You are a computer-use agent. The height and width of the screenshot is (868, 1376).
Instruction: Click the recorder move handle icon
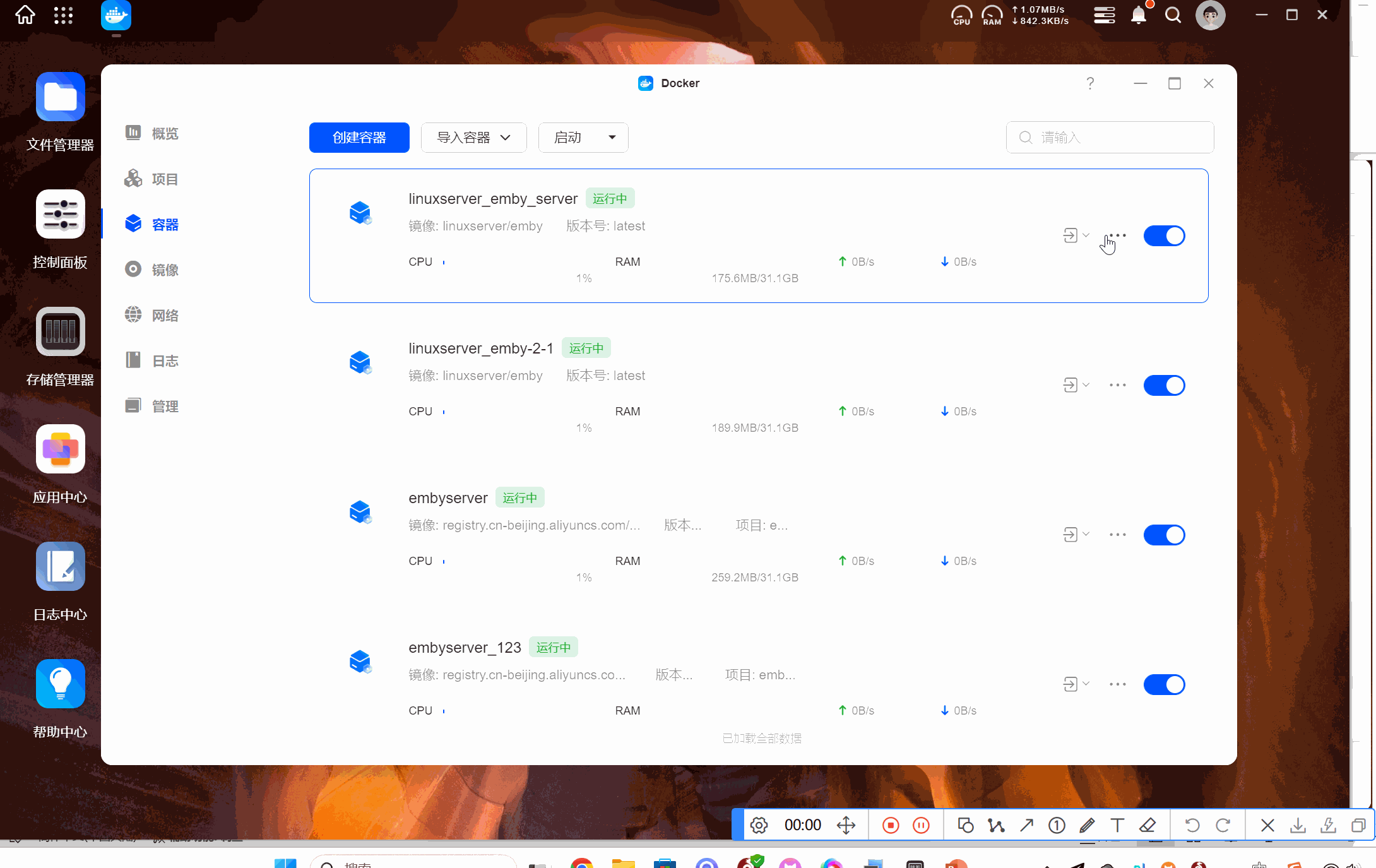[x=846, y=825]
